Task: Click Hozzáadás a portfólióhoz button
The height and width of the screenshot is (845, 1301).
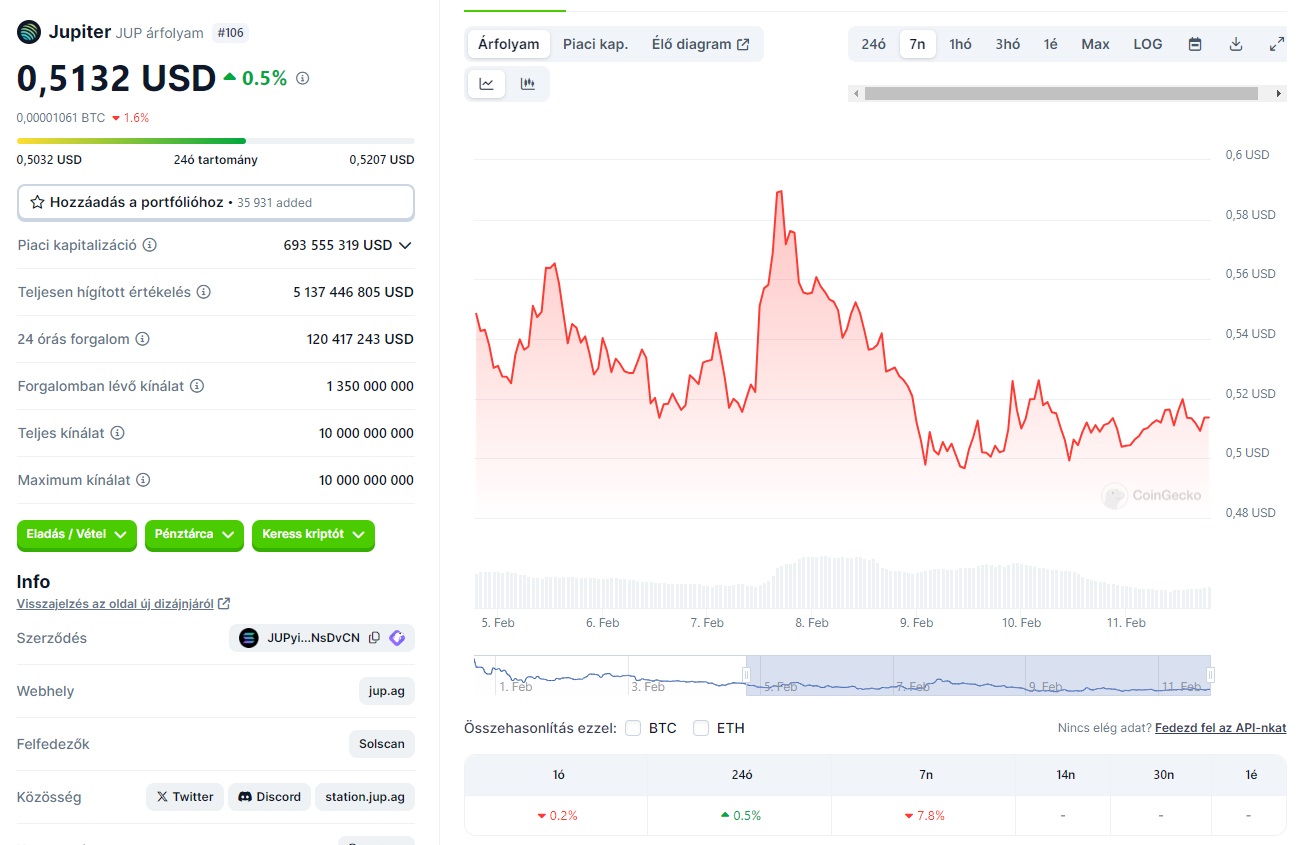Action: pos(216,202)
